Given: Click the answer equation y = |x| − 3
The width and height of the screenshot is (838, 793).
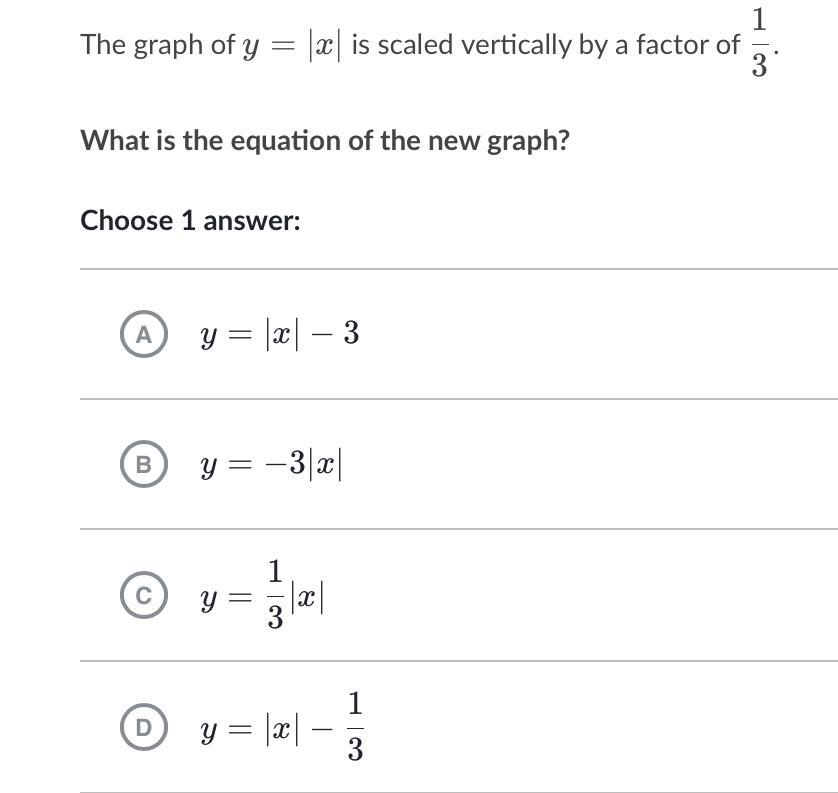Looking at the screenshot, I should point(279,334).
